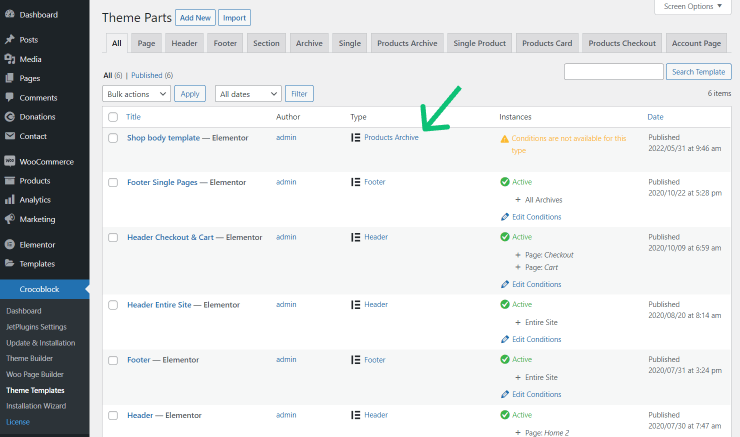The image size is (740, 437).
Task: Check the Footer — Elementor row
Action: pos(113,360)
